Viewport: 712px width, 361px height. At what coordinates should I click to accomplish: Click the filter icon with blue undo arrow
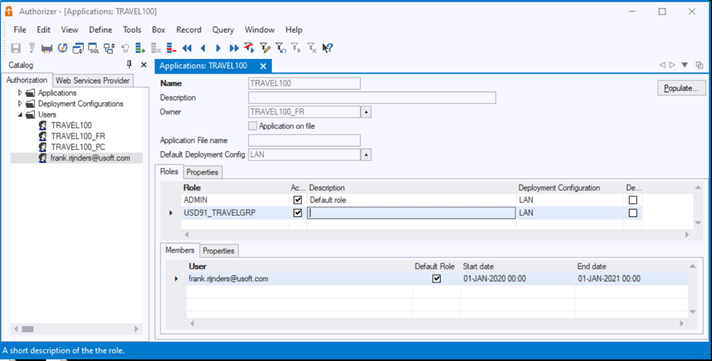pyautogui.click(x=281, y=48)
